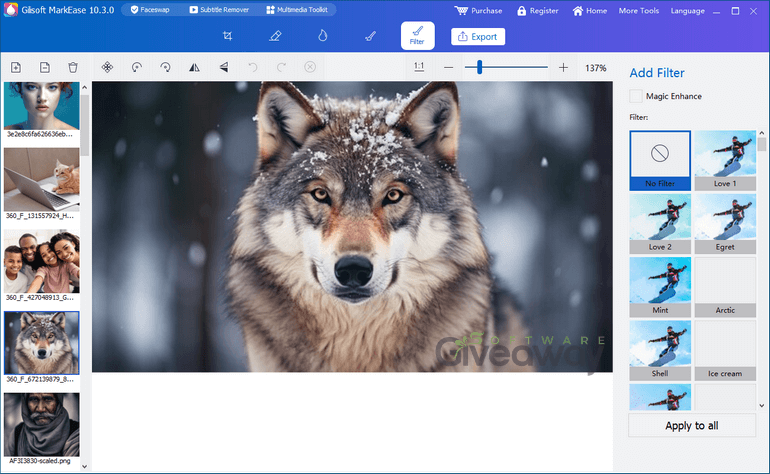Apply the Egret filter
The image size is (770, 474).
pos(725,223)
